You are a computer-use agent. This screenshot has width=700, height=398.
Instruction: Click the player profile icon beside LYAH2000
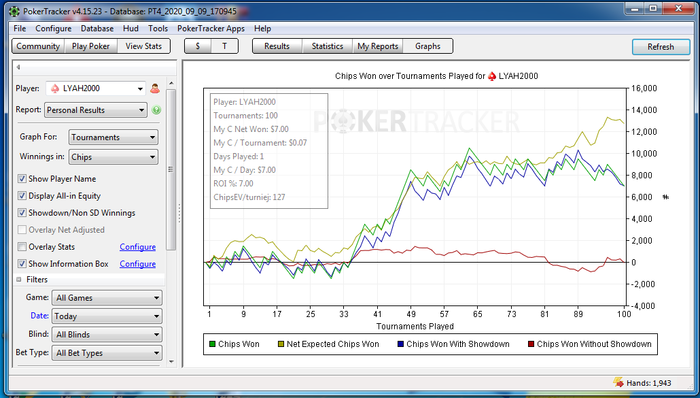155,88
